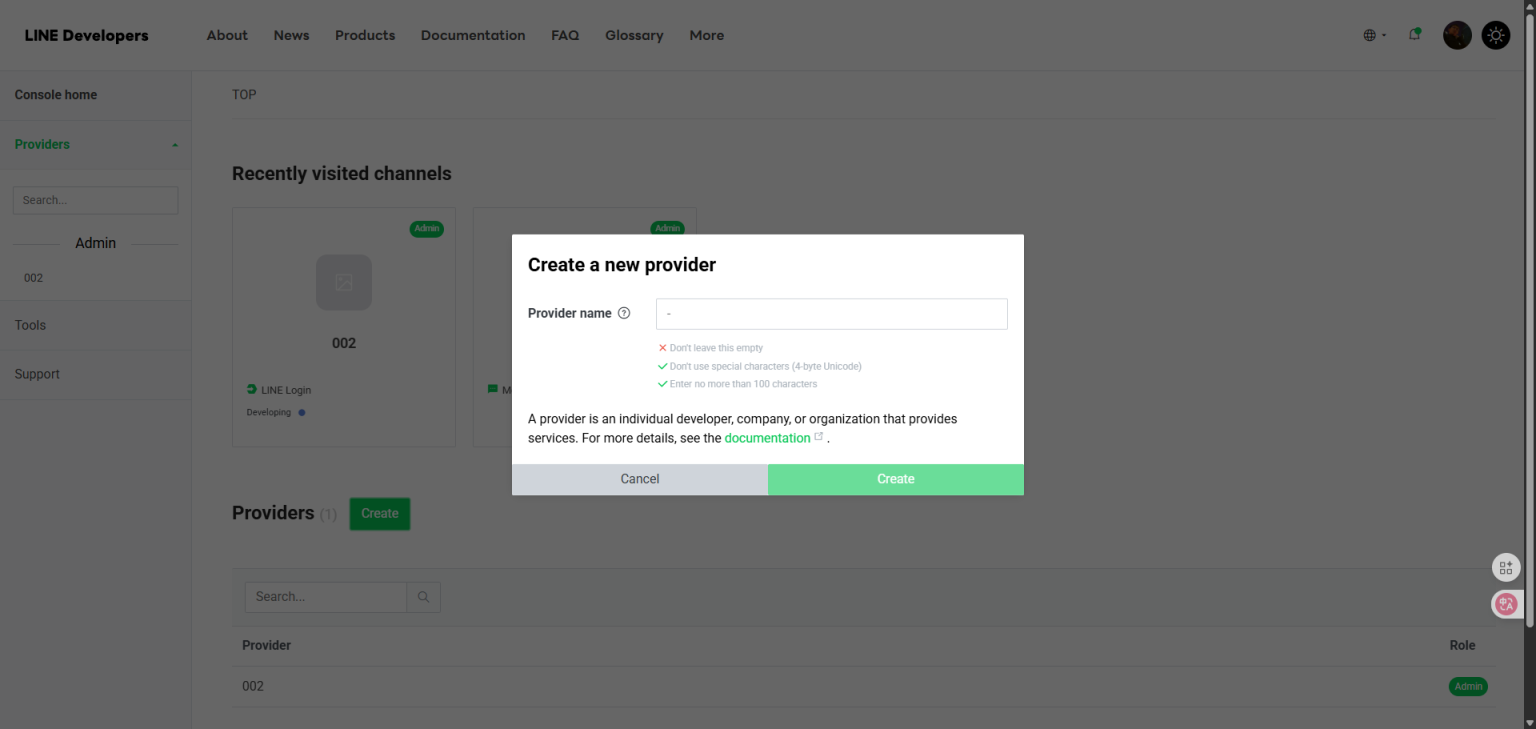Toggle the light/dark theme sun icon
1536x729 pixels.
[x=1496, y=35]
